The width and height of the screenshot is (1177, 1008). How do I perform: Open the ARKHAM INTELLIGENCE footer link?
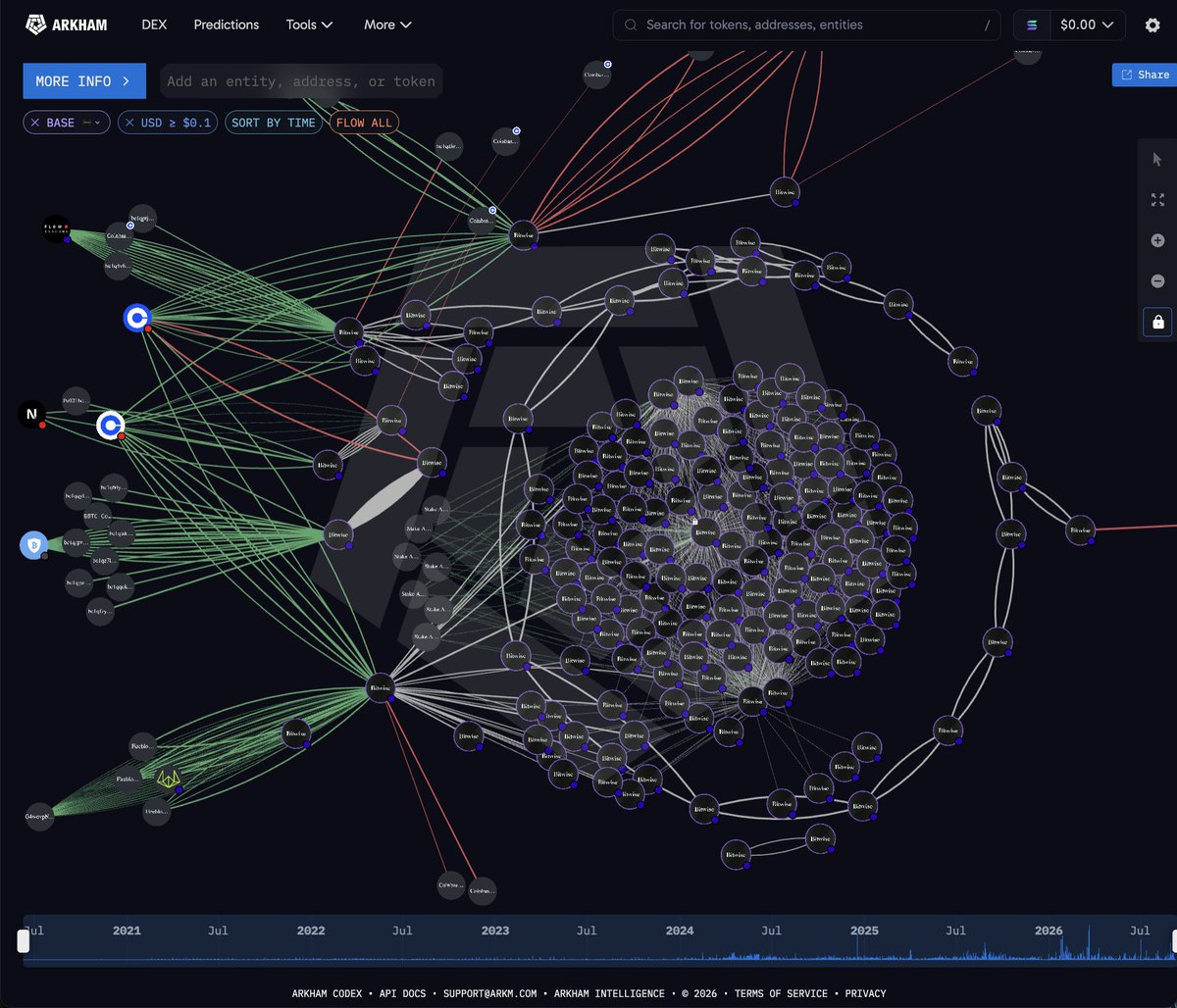[609, 993]
